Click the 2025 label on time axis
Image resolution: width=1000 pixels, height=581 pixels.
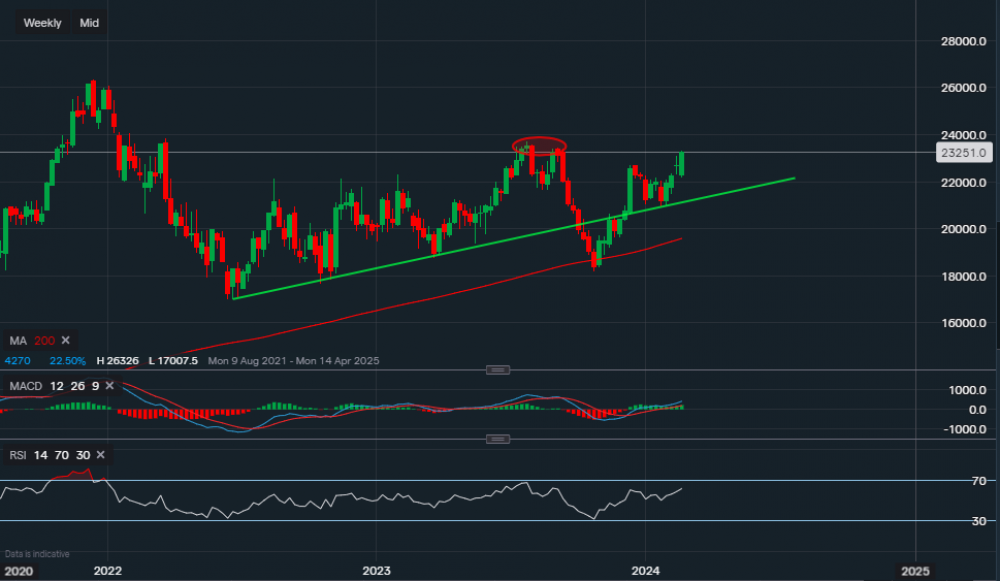click(915, 571)
